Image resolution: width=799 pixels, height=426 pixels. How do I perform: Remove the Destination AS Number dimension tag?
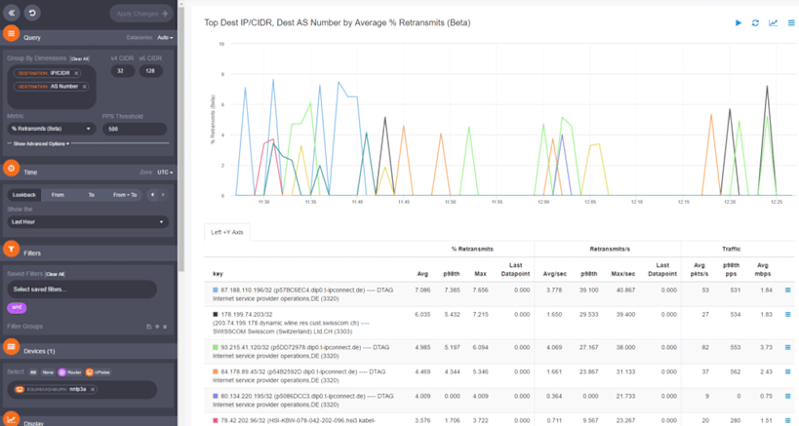(85, 87)
